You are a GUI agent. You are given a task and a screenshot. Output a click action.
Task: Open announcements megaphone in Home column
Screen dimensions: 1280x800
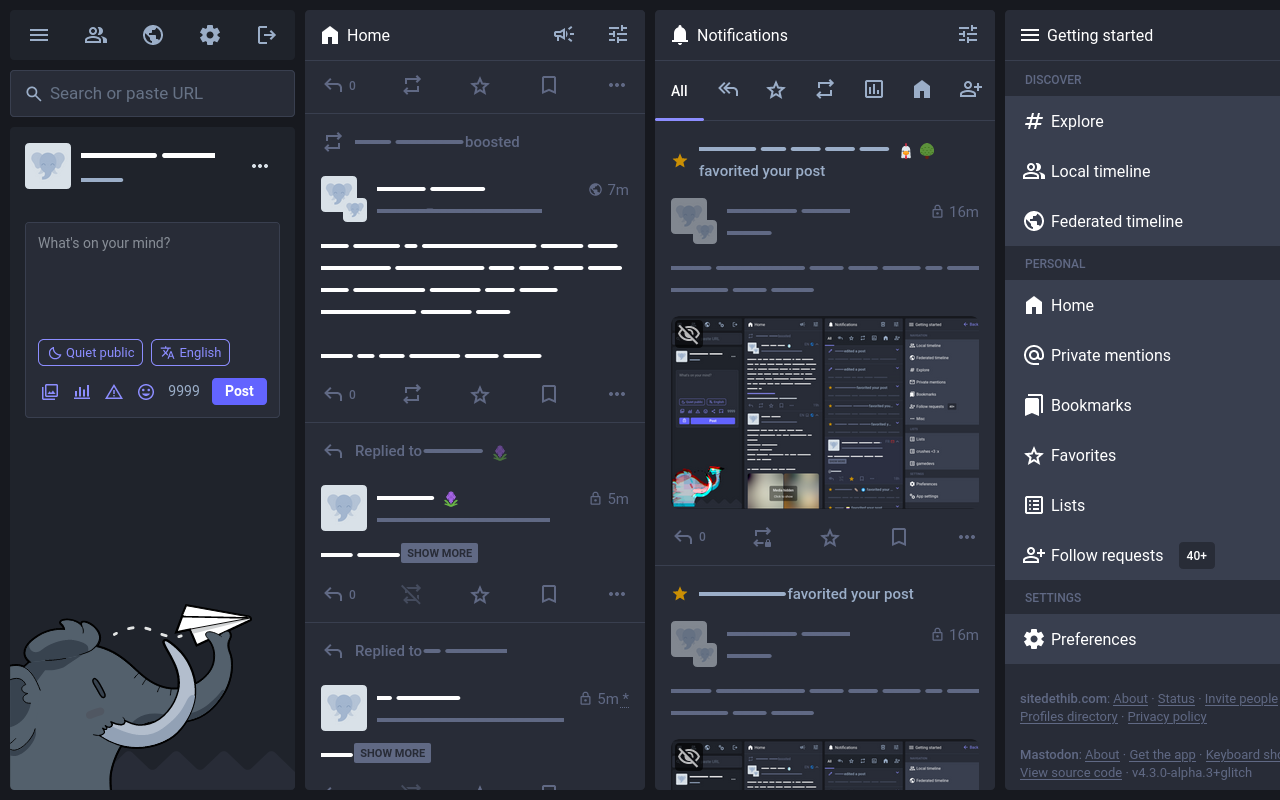[564, 35]
